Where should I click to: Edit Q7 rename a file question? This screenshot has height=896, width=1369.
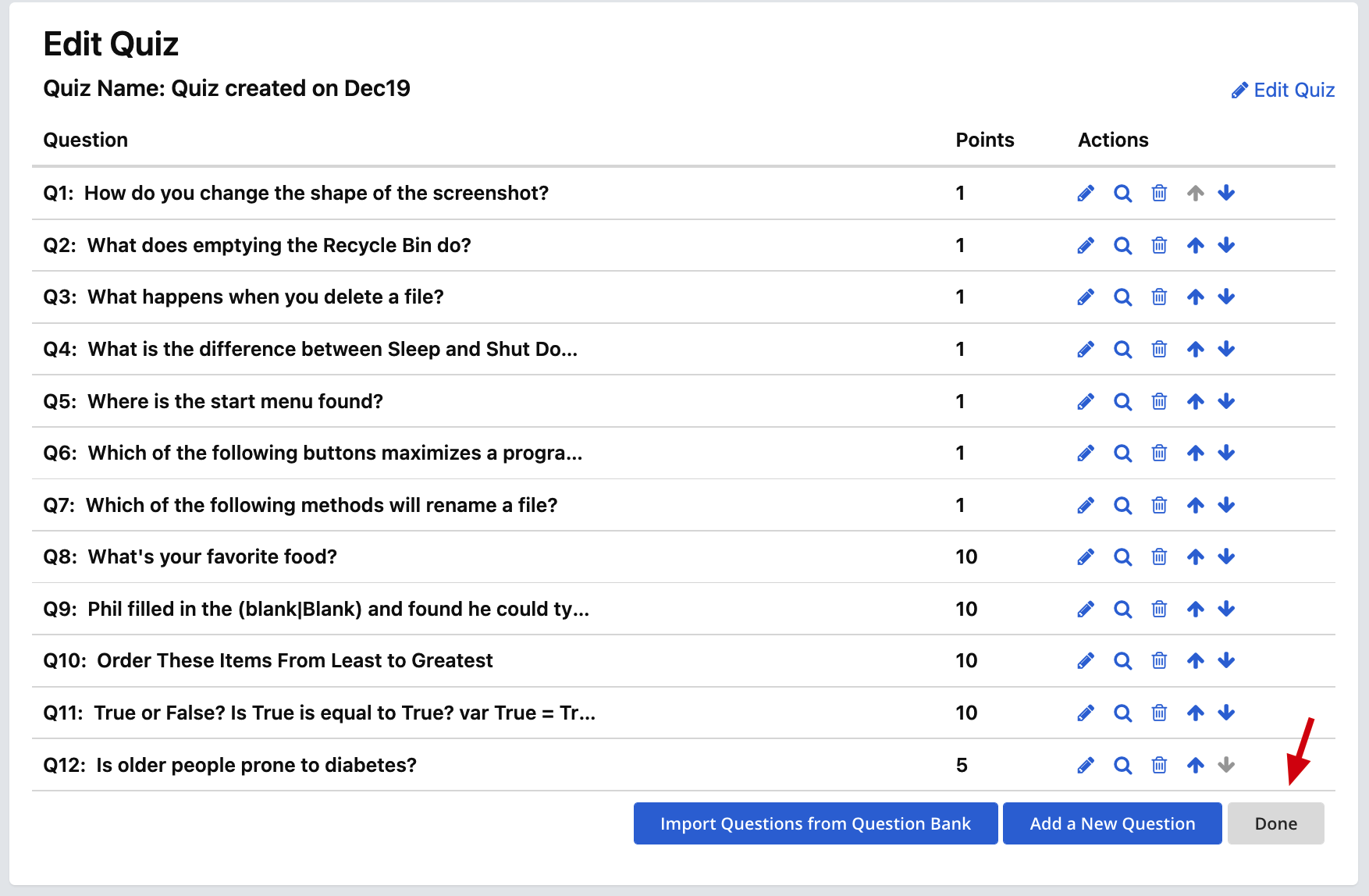[x=1086, y=505]
